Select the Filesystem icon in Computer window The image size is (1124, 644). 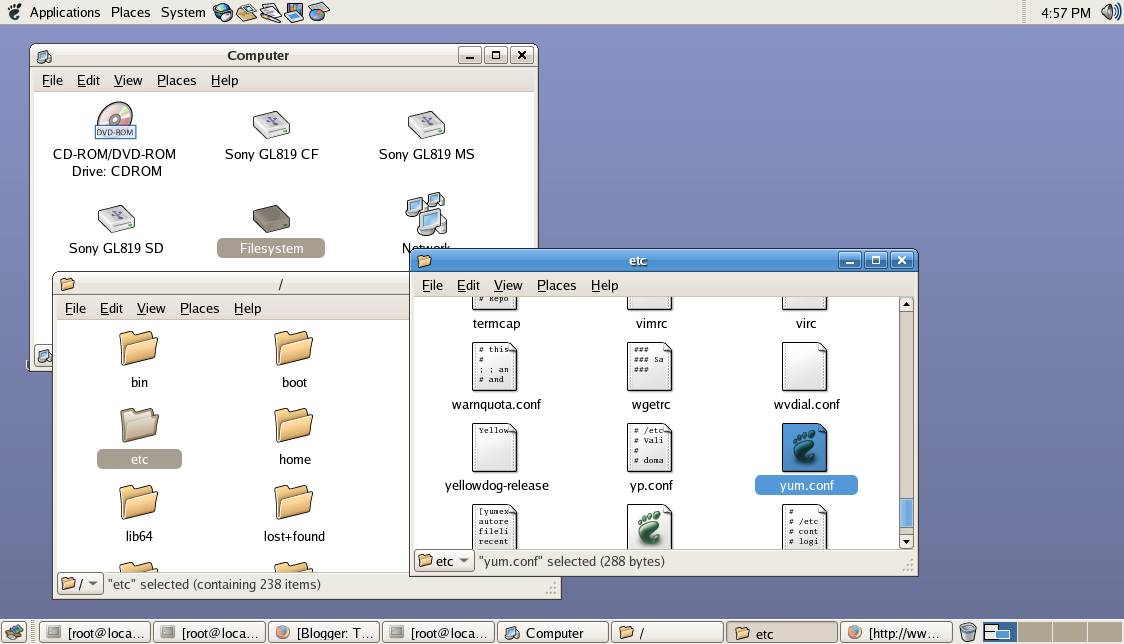[271, 219]
